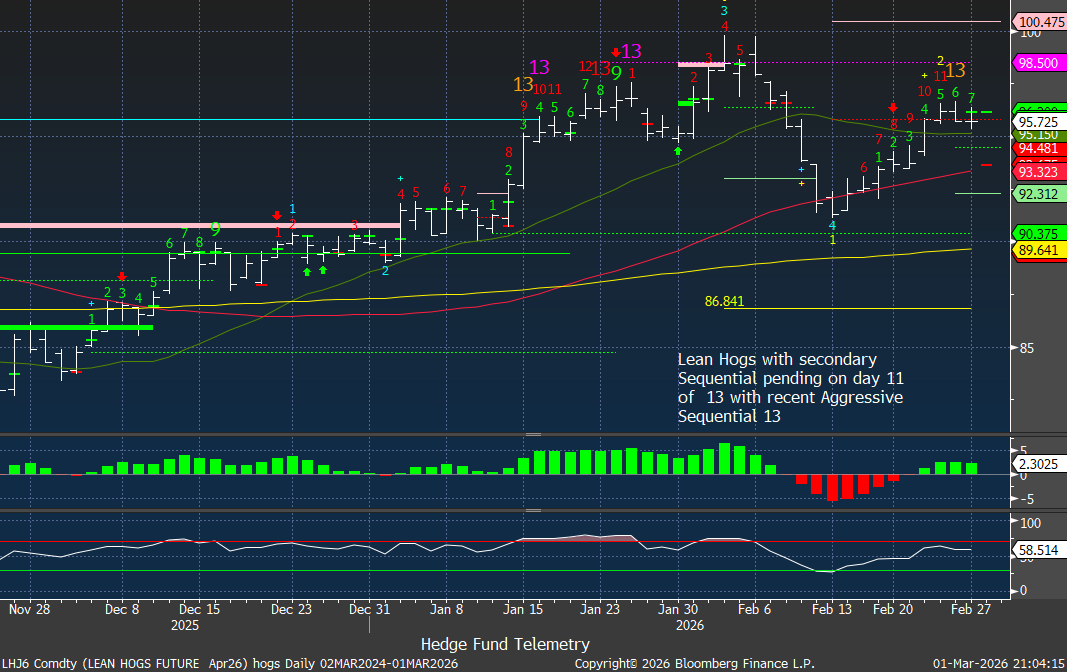Click the green up arrow below the Jan 30 bars
The image size is (1067, 672).
678,150
